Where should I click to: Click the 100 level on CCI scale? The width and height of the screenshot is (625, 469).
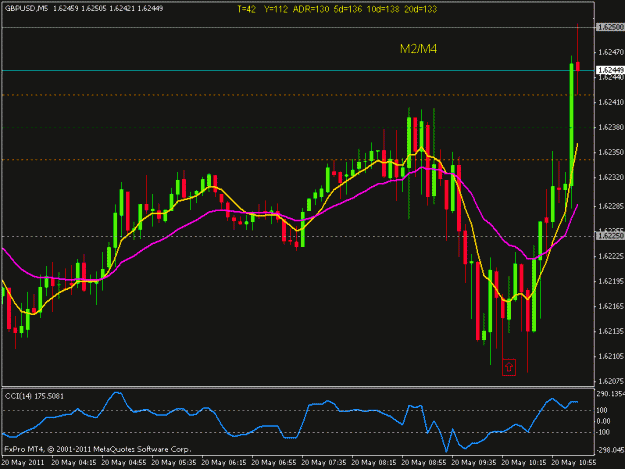point(602,410)
